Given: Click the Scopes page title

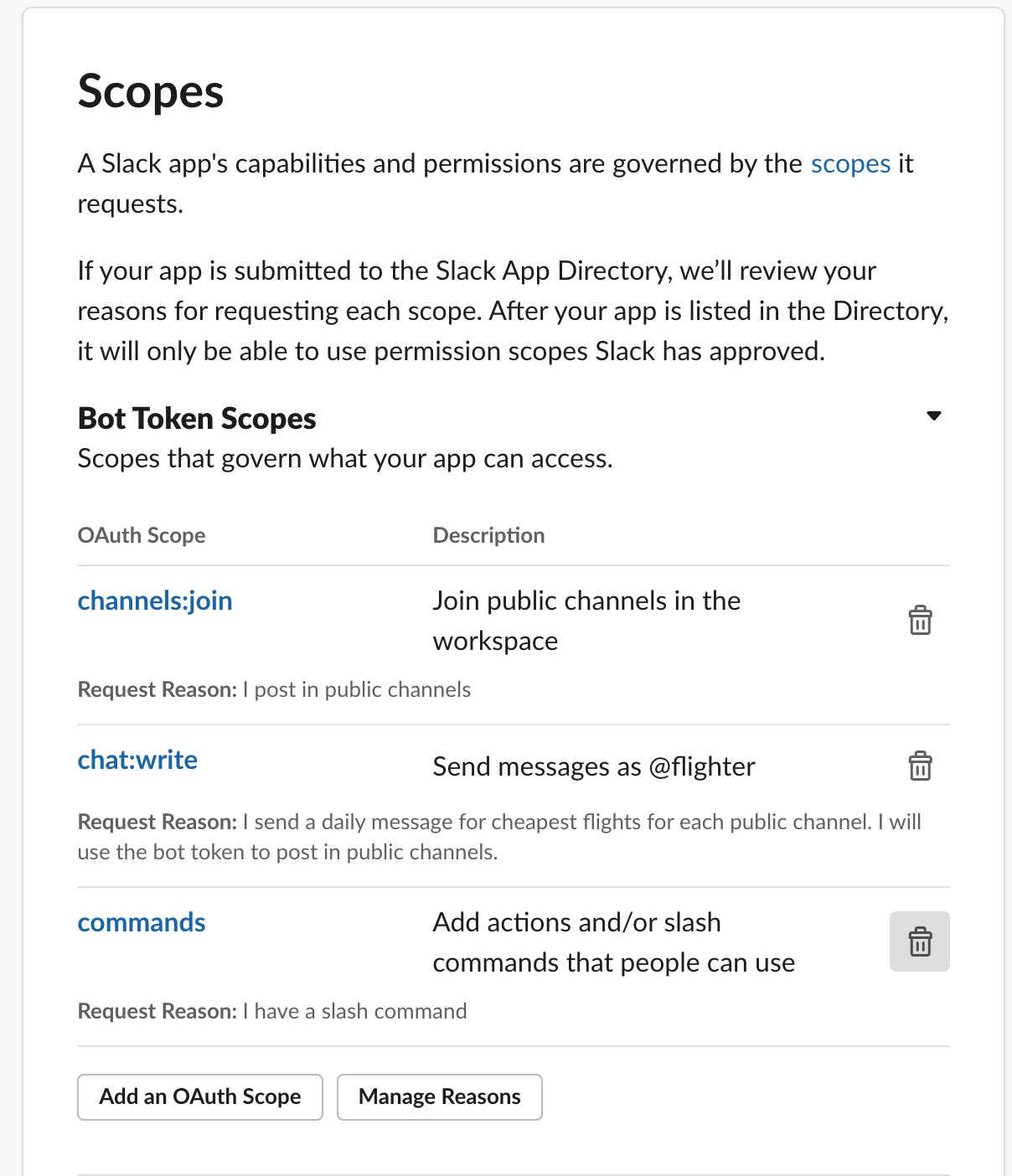Looking at the screenshot, I should coord(151,91).
